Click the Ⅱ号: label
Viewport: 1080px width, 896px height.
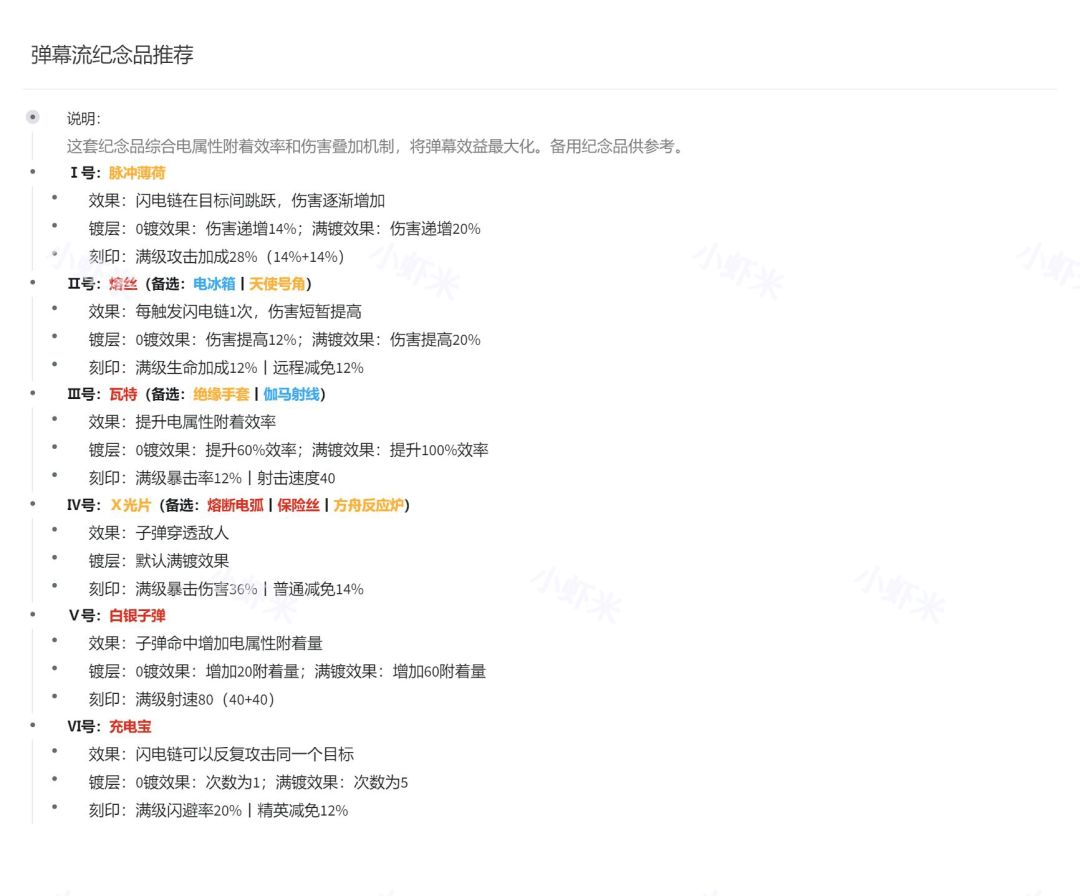click(x=84, y=284)
